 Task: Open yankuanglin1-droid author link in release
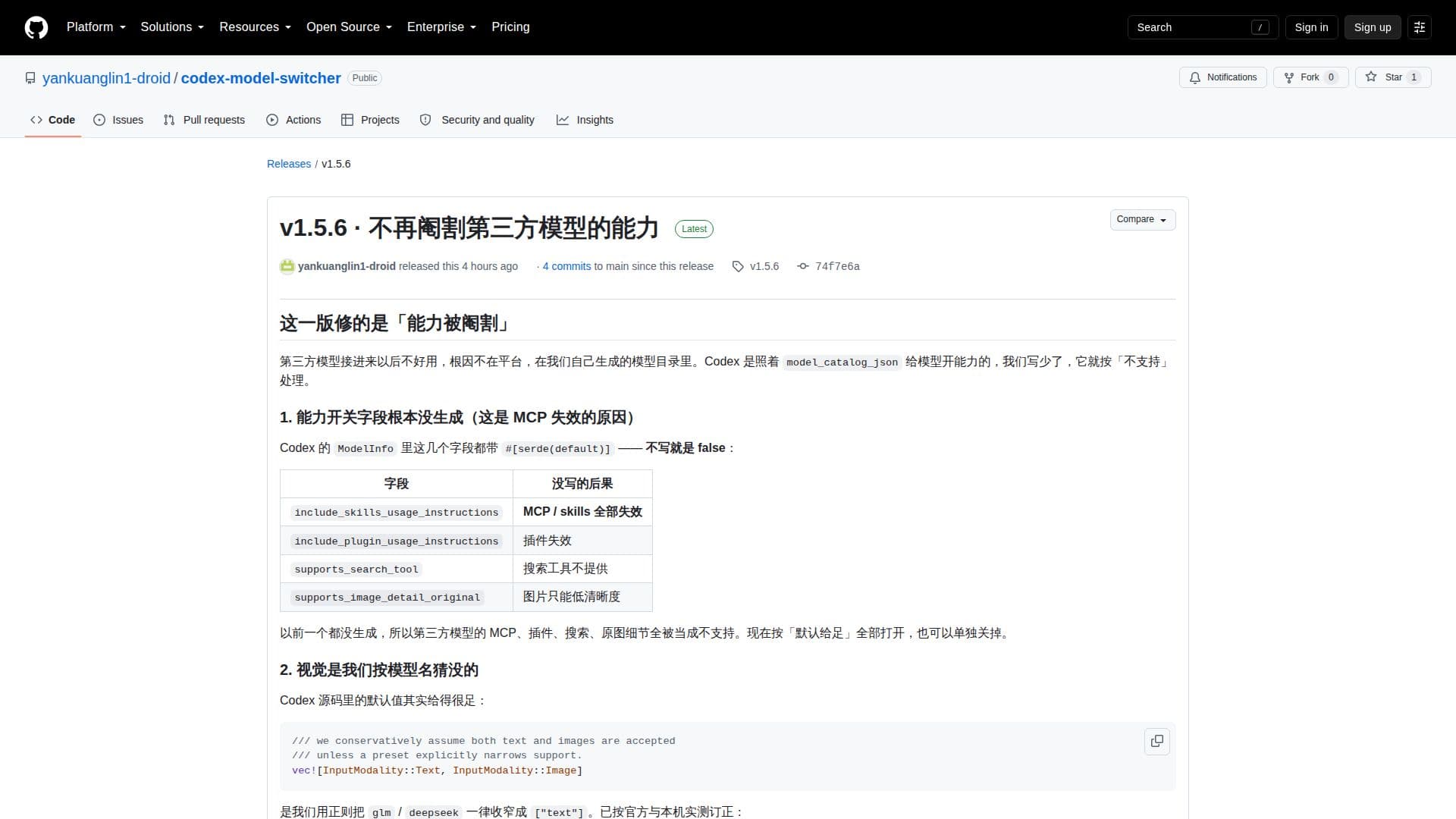(347, 266)
